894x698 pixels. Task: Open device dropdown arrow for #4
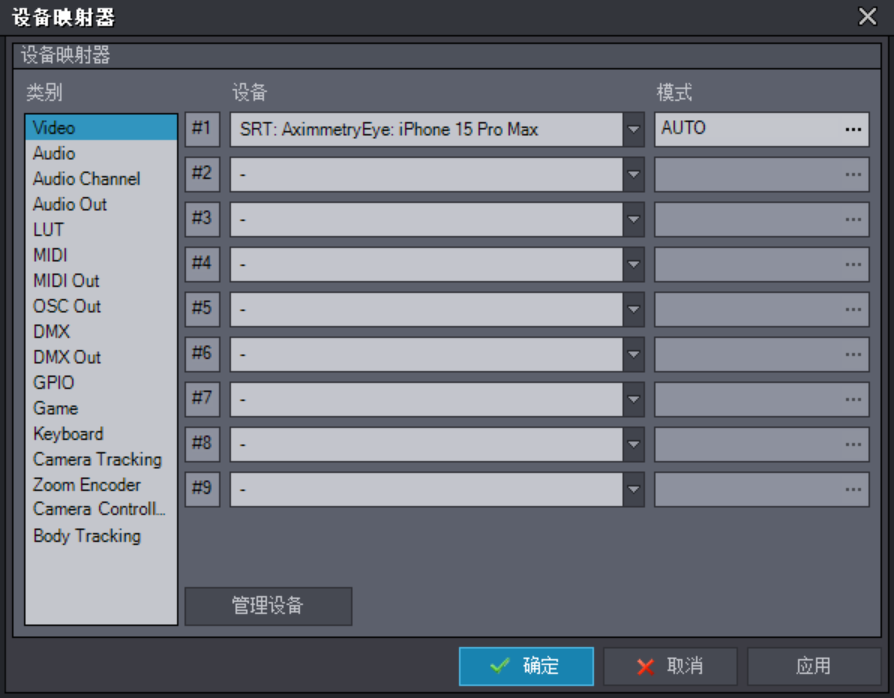(x=633, y=265)
